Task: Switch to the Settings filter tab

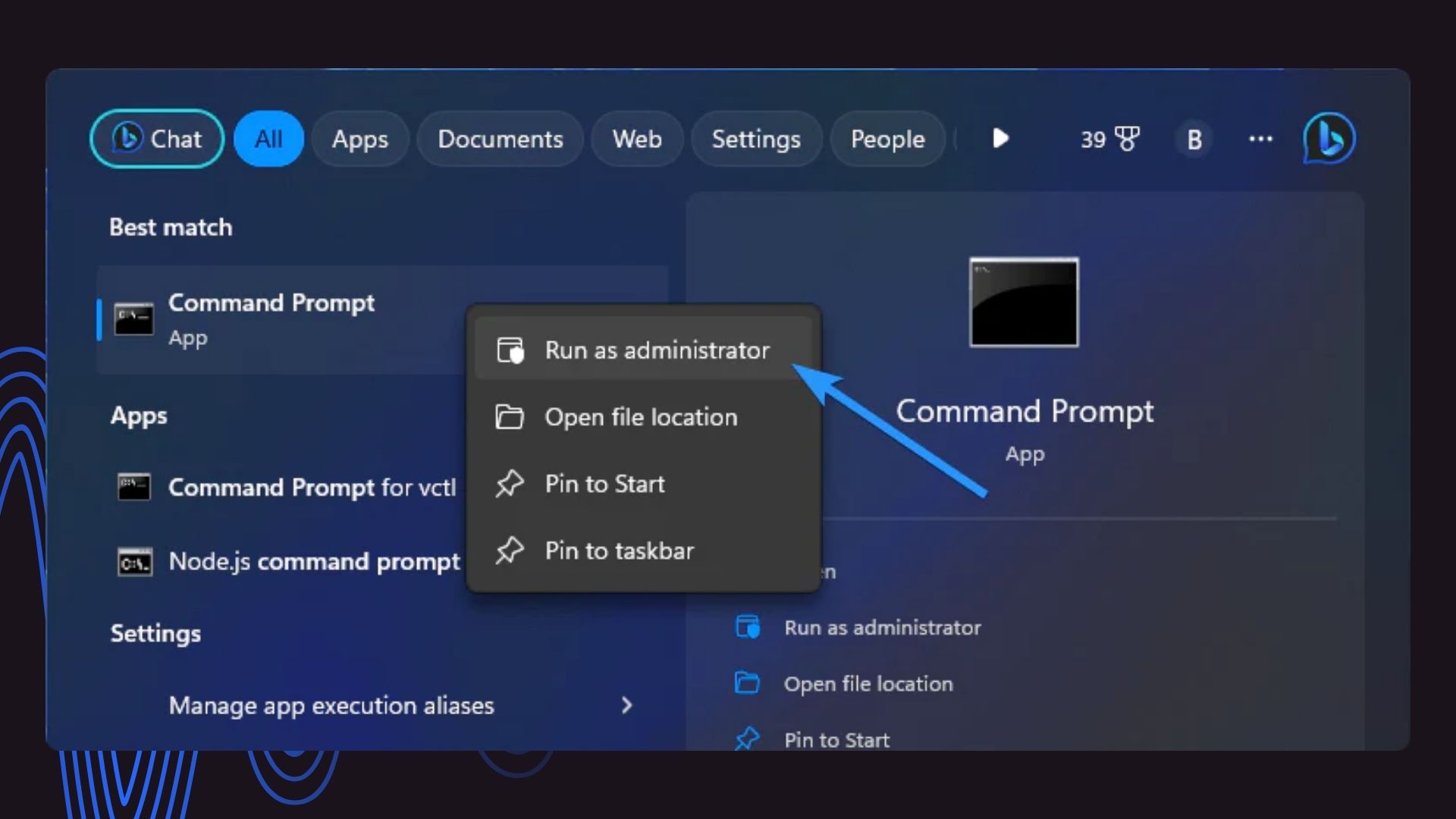Action: [756, 139]
